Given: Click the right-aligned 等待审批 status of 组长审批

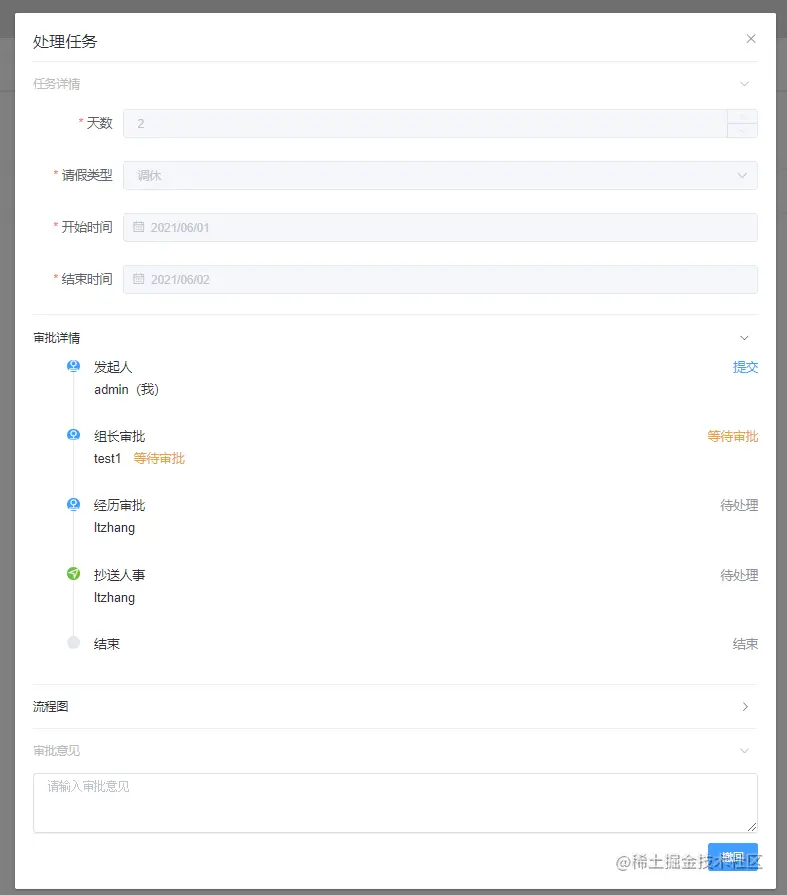Looking at the screenshot, I should point(733,437).
